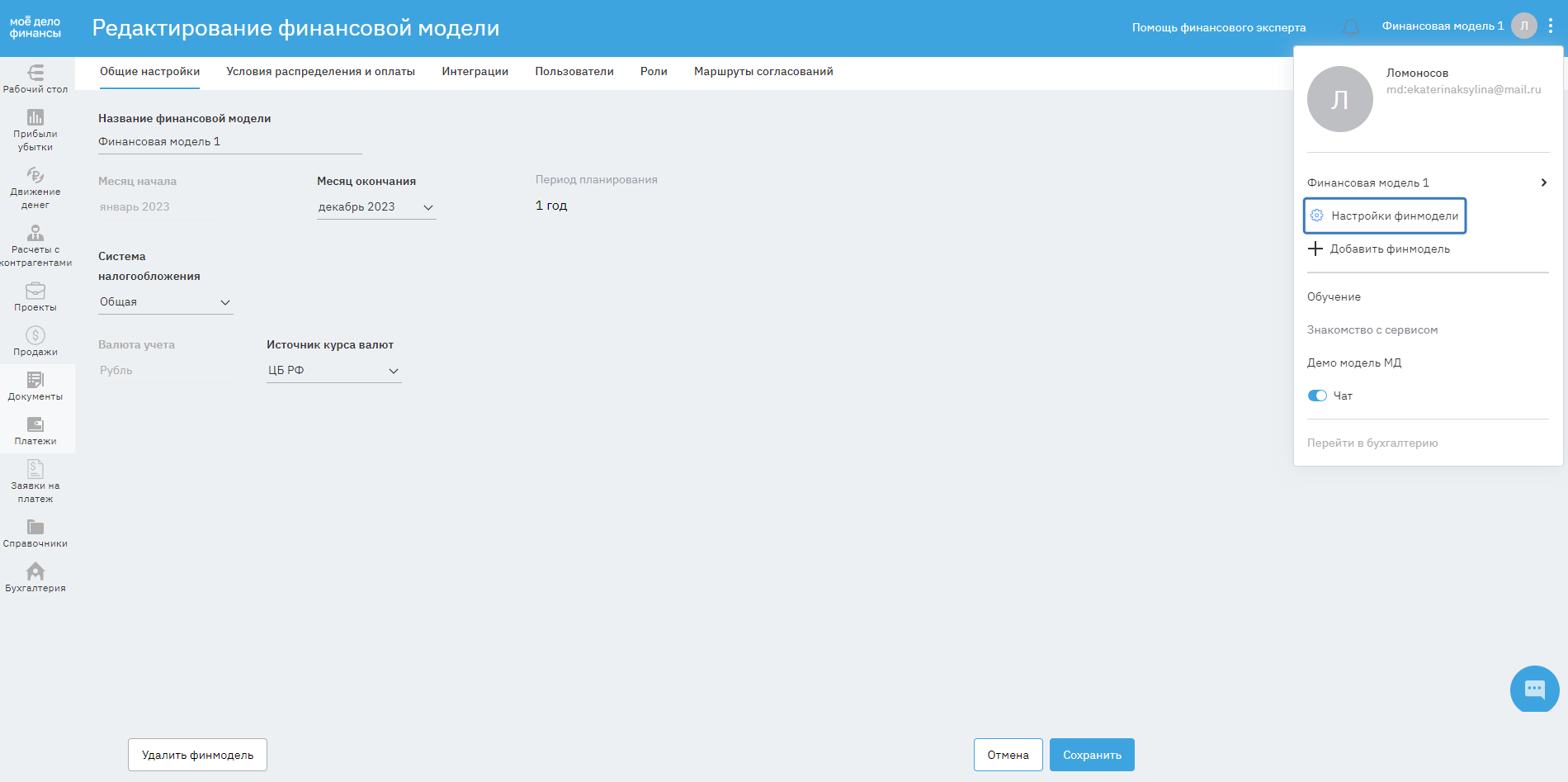The height and width of the screenshot is (782, 1568).
Task: Click the plus icon to add finmodel
Action: pyautogui.click(x=1315, y=249)
